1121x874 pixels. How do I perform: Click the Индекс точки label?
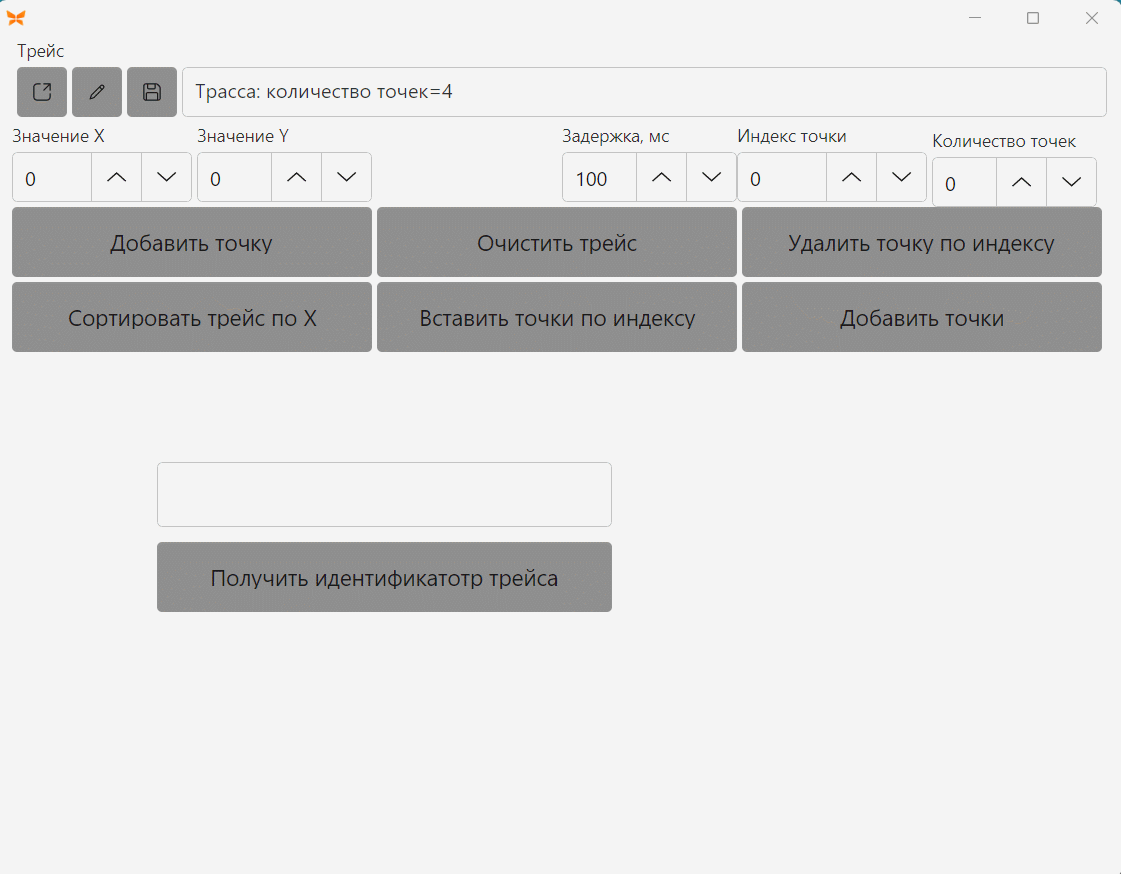pyautogui.click(x=791, y=136)
